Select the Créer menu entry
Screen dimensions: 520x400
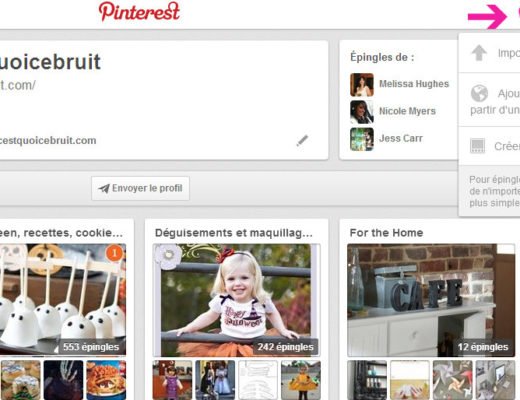(x=507, y=146)
